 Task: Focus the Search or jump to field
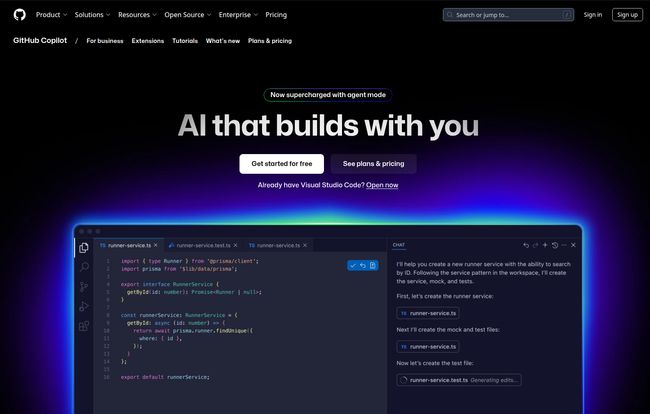(x=508, y=15)
